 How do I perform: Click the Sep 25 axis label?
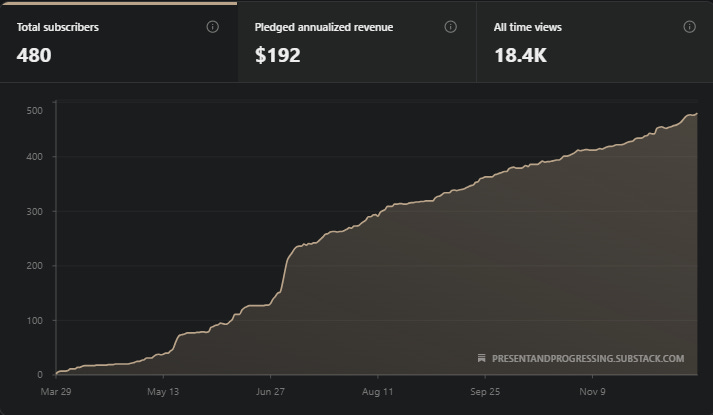[x=485, y=391]
